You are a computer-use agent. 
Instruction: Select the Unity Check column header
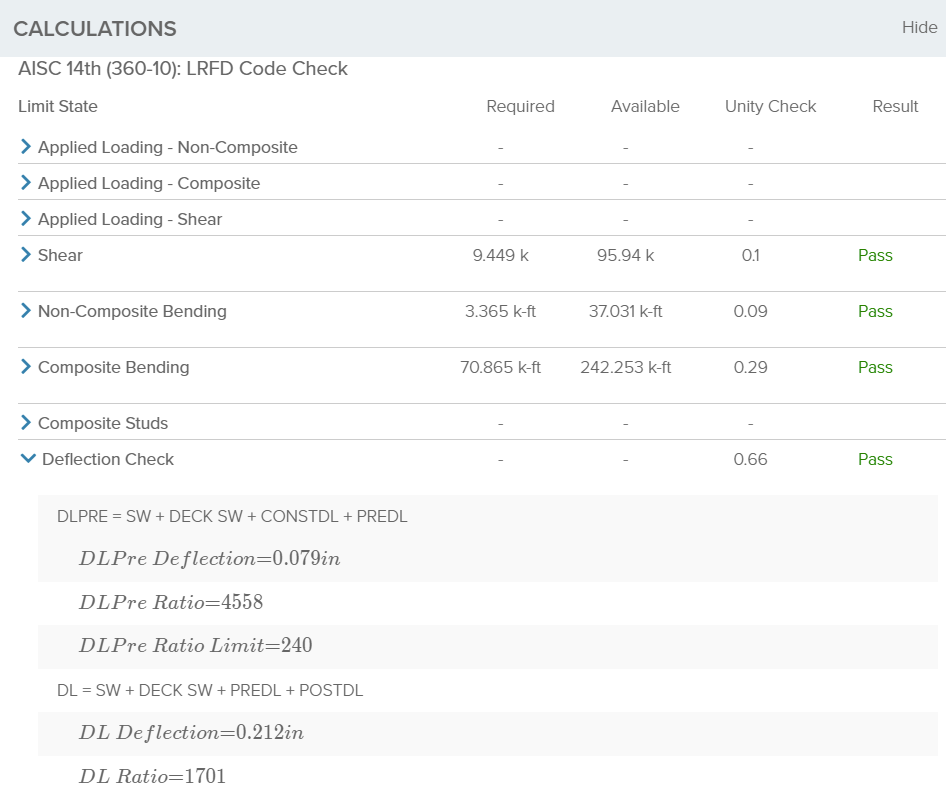(770, 106)
